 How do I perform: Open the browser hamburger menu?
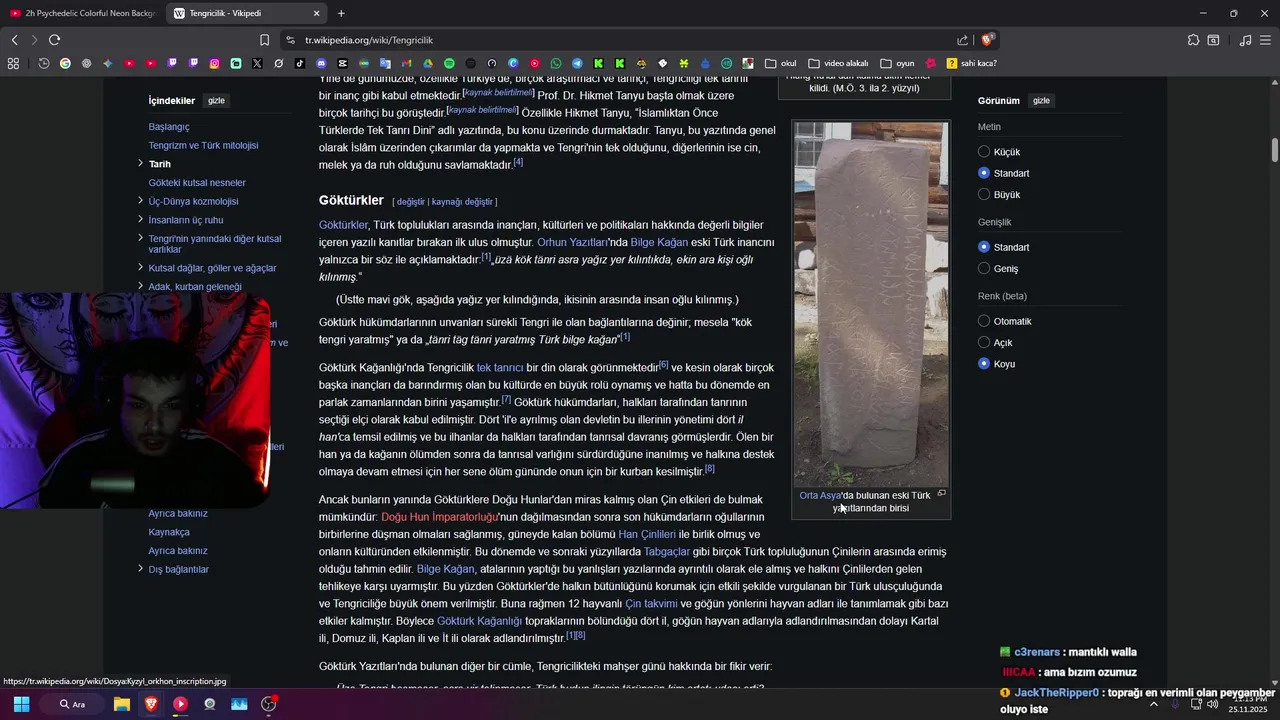[x=1266, y=40]
